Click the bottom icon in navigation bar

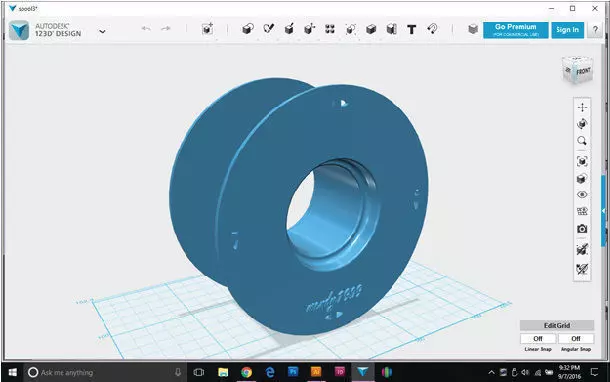(582, 268)
